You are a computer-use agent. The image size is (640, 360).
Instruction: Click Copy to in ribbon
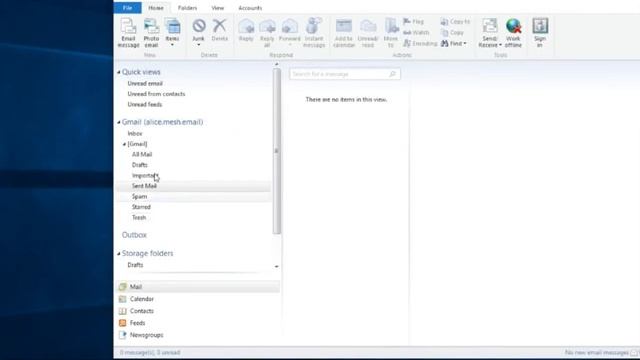(456, 21)
